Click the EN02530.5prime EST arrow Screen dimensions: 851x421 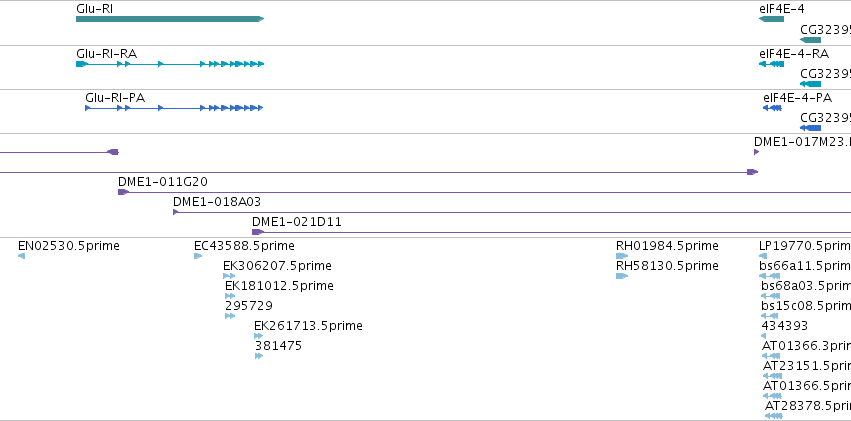[21, 256]
